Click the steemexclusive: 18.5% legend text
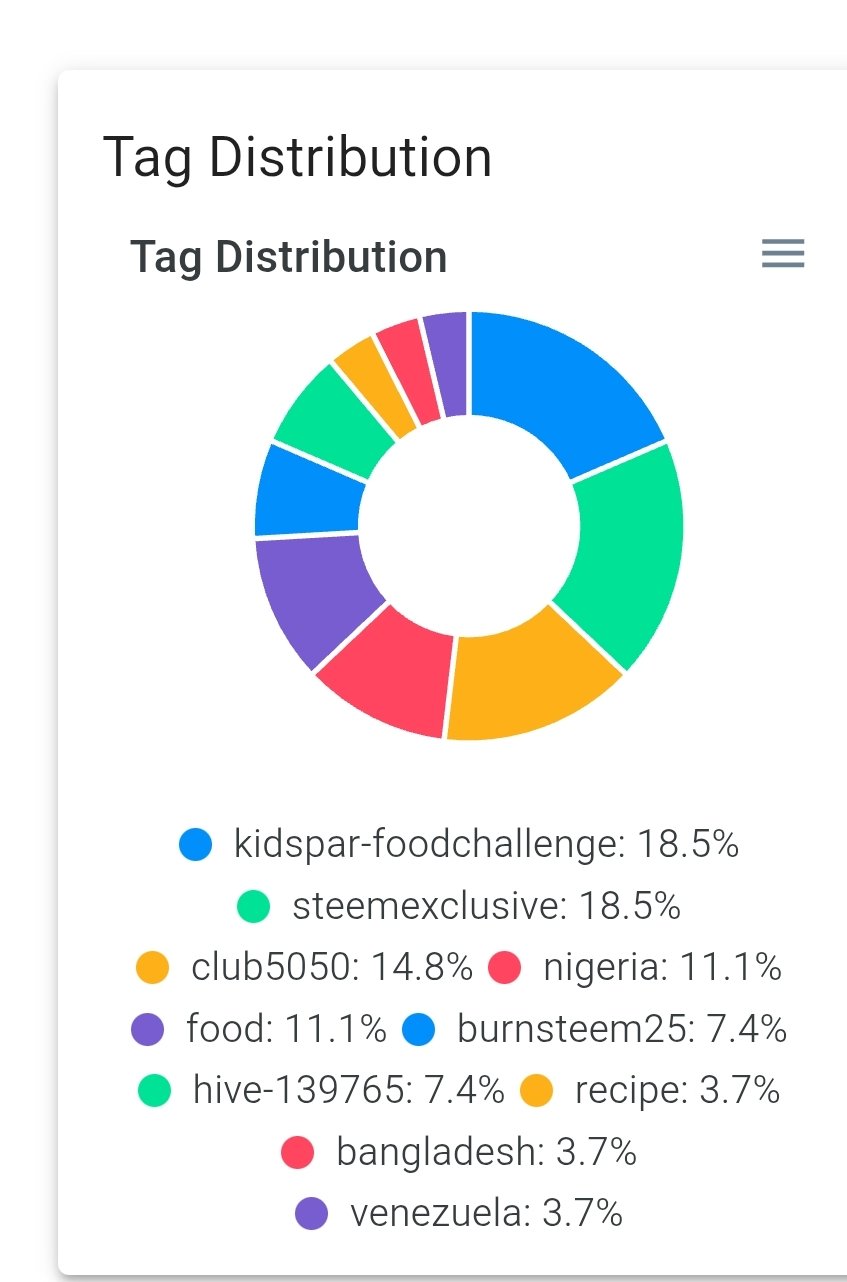Viewport: 847px width, 1282px height. click(486, 906)
